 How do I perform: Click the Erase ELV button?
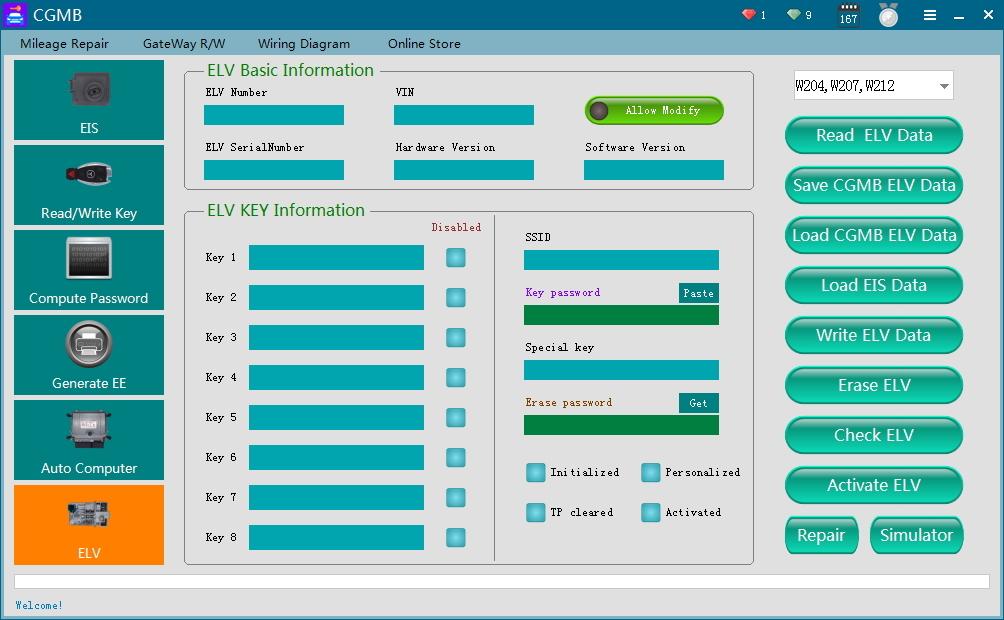pyautogui.click(x=873, y=385)
